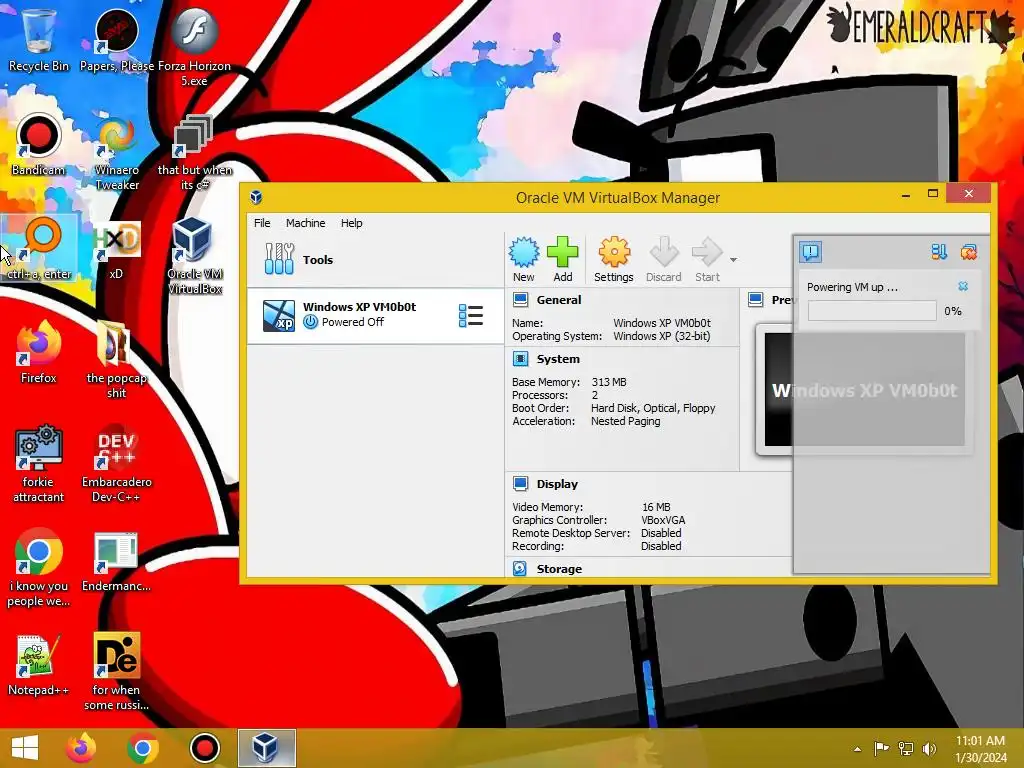Click the VirtualBox taskbar button
The width and height of the screenshot is (1024, 768).
(x=266, y=748)
